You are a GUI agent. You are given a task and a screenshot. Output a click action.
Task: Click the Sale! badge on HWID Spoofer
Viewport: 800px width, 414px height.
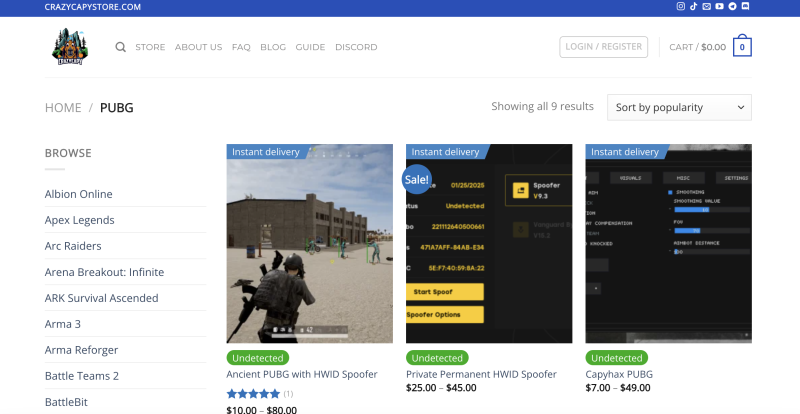[417, 179]
